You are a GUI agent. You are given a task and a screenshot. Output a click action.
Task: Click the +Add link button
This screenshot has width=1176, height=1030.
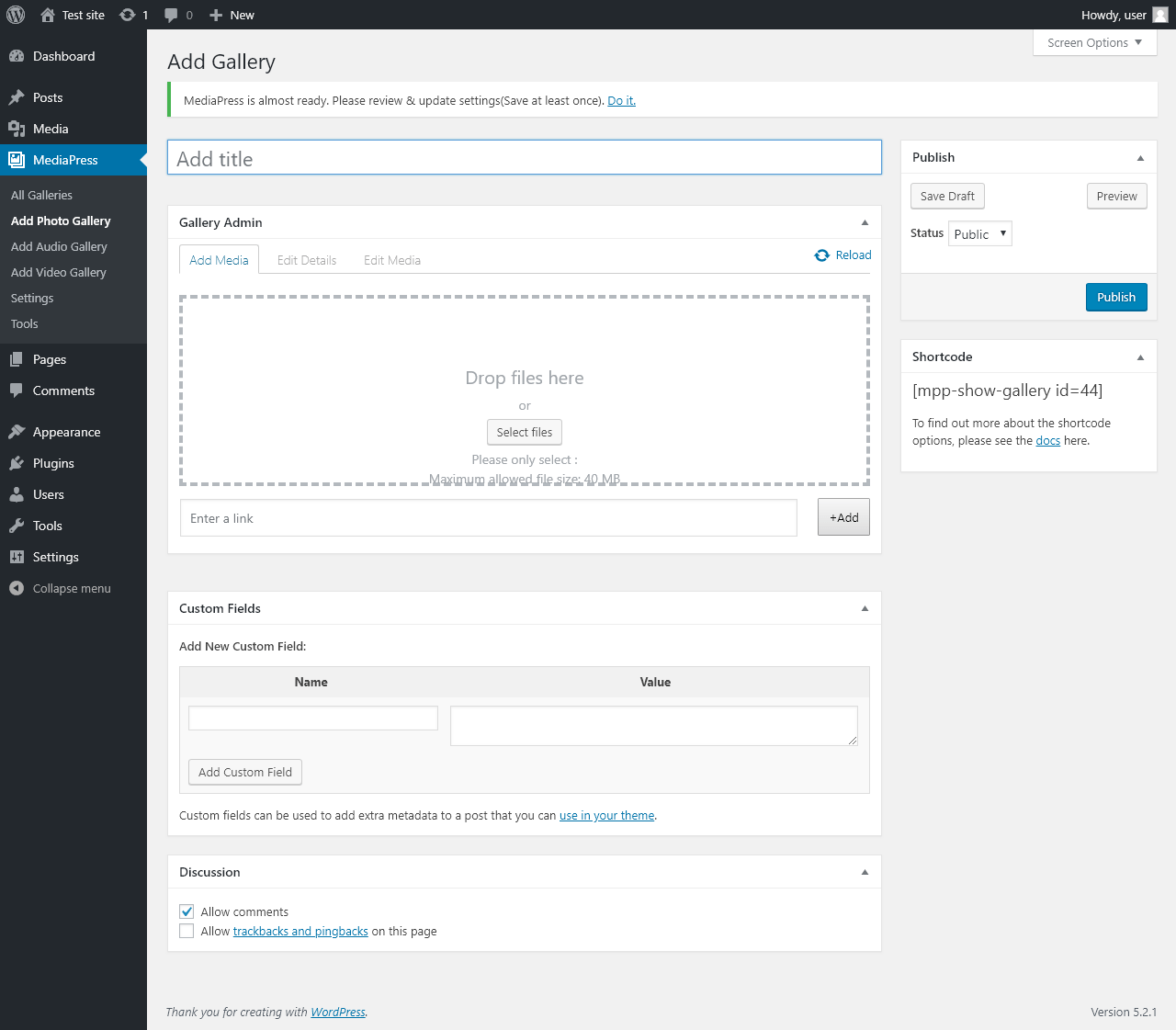point(843,517)
